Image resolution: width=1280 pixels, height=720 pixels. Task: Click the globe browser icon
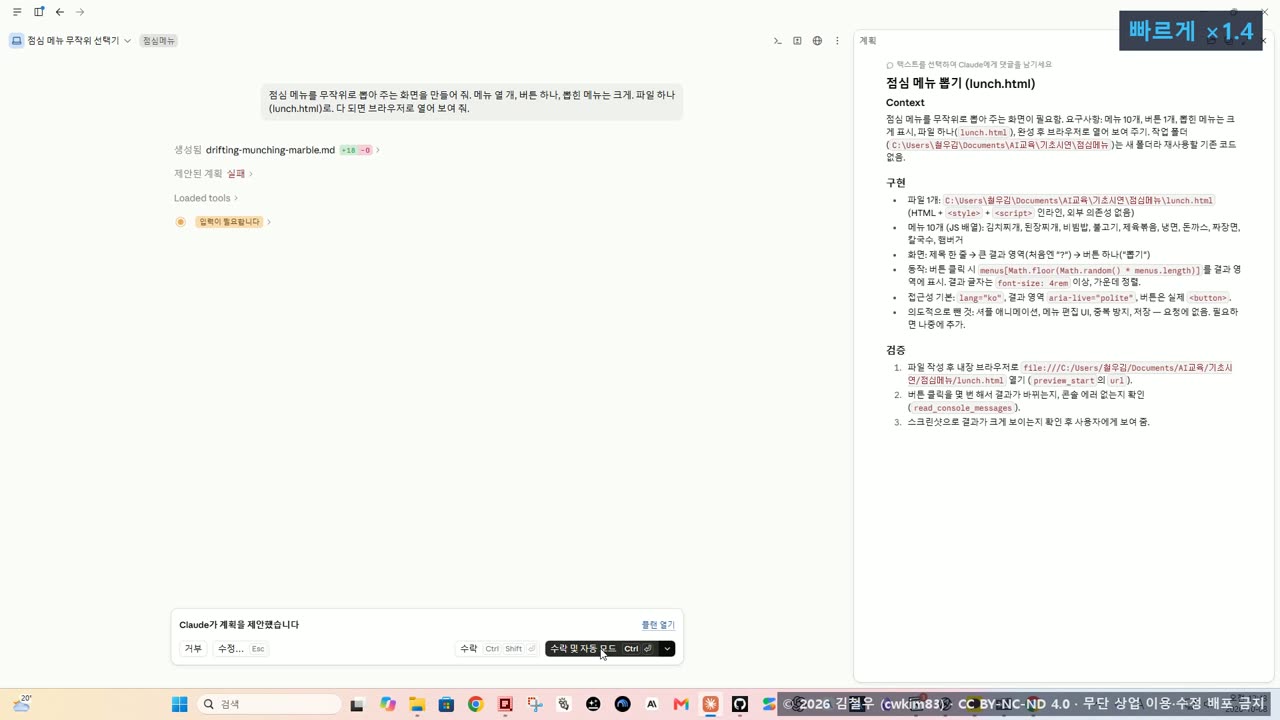(x=817, y=41)
